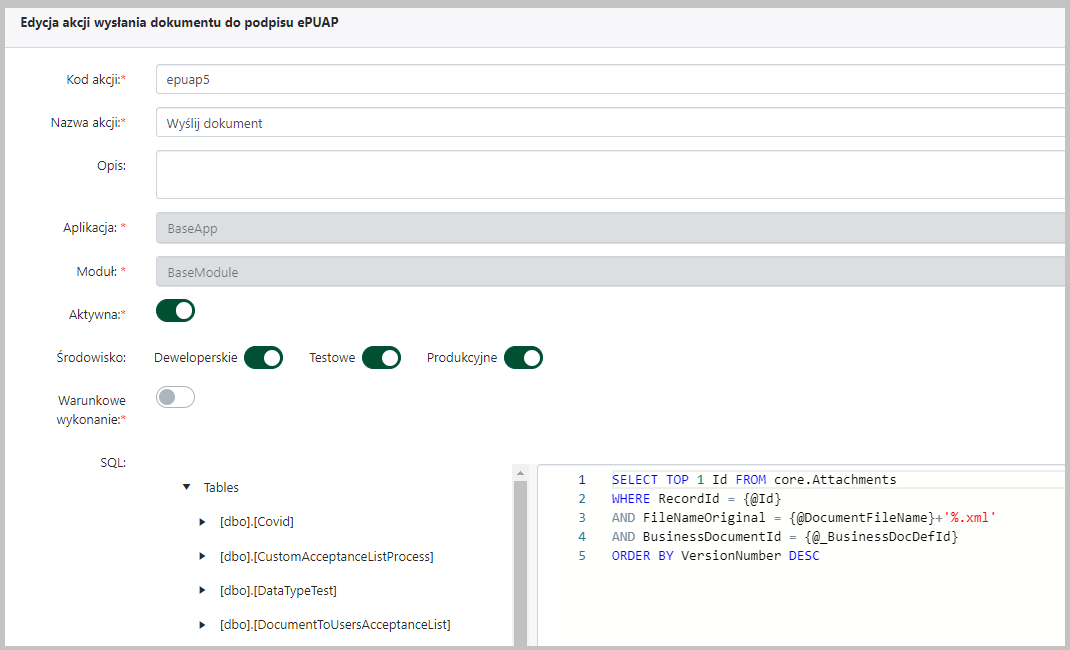Disable the Deweloperskie environment toggle

tap(263, 357)
